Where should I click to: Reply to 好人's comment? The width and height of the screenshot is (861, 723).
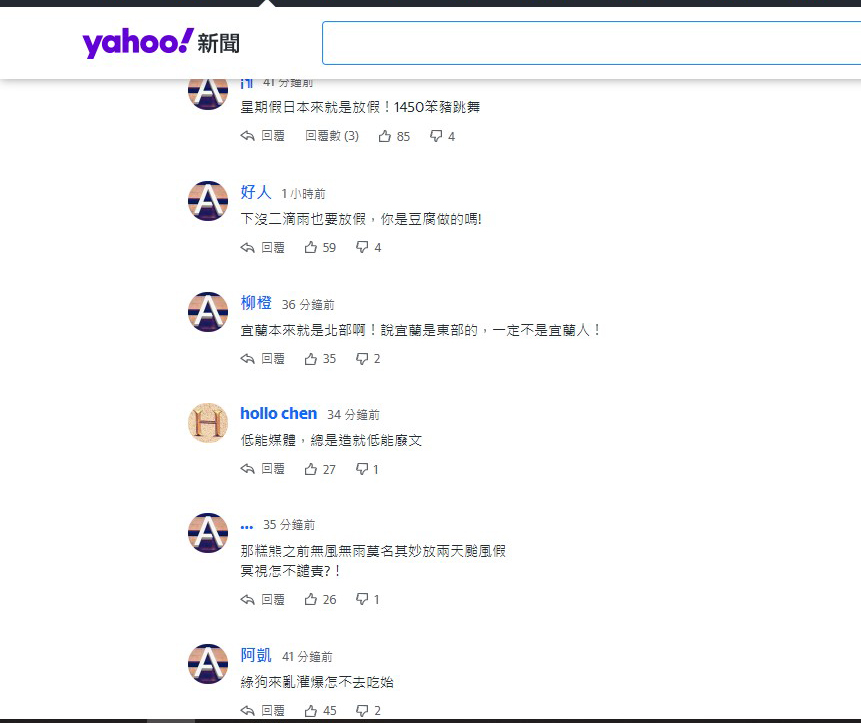(263, 247)
